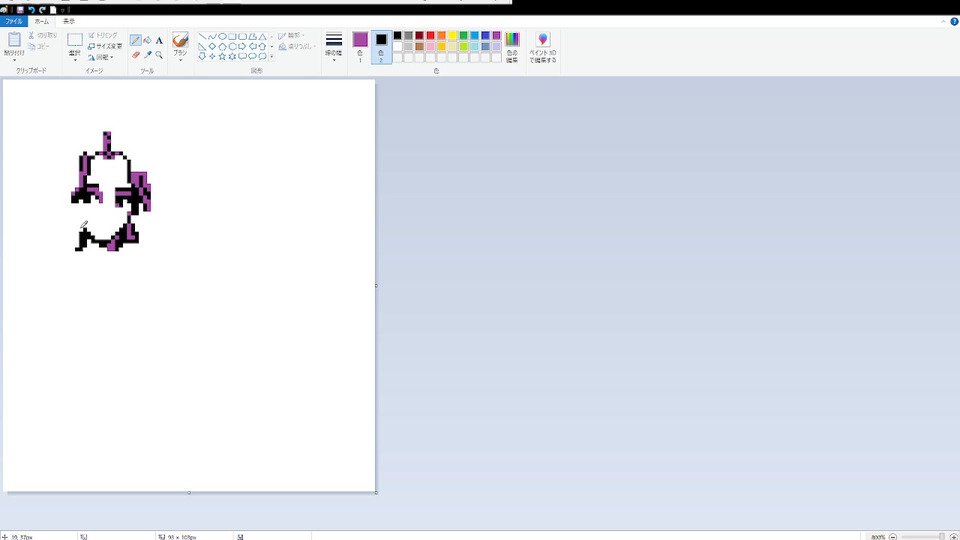Viewport: 960px width, 540px height.
Task: Select the Pencil tool
Action: [x=136, y=40]
